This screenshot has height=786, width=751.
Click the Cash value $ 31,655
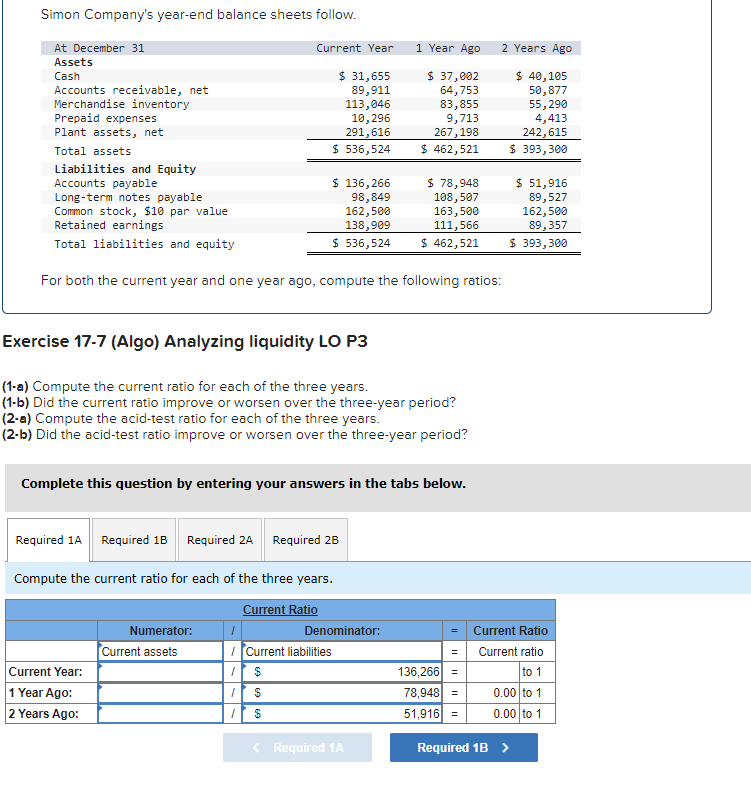coord(364,76)
